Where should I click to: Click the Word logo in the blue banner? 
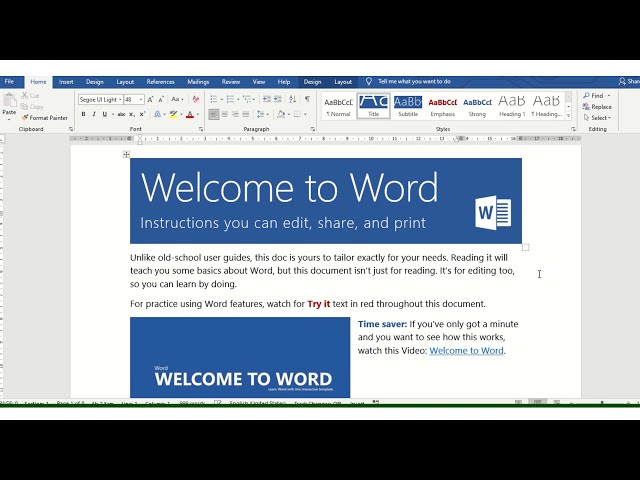493,213
